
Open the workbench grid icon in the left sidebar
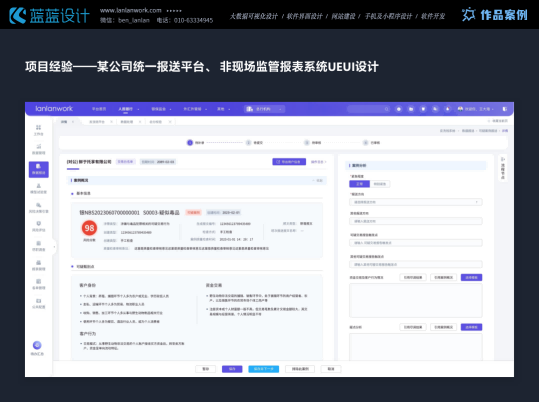(38, 130)
